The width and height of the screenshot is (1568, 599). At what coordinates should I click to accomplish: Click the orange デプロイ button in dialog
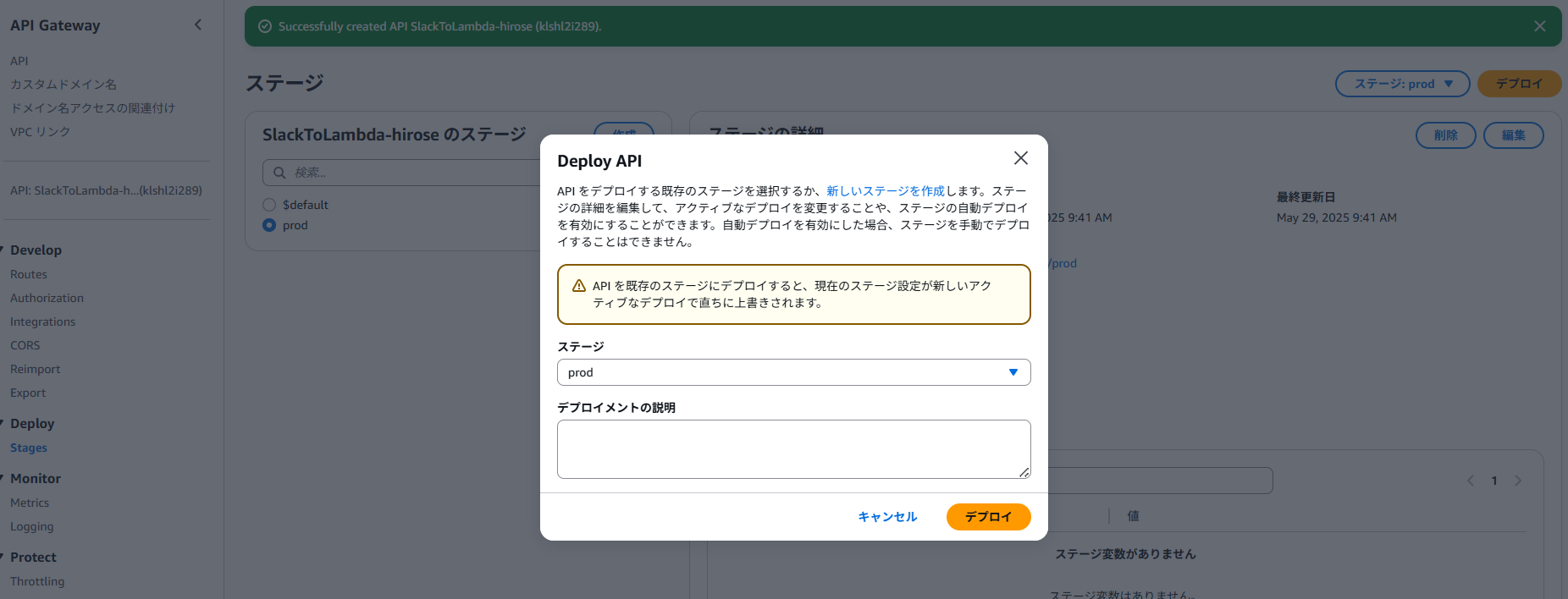pos(989,517)
